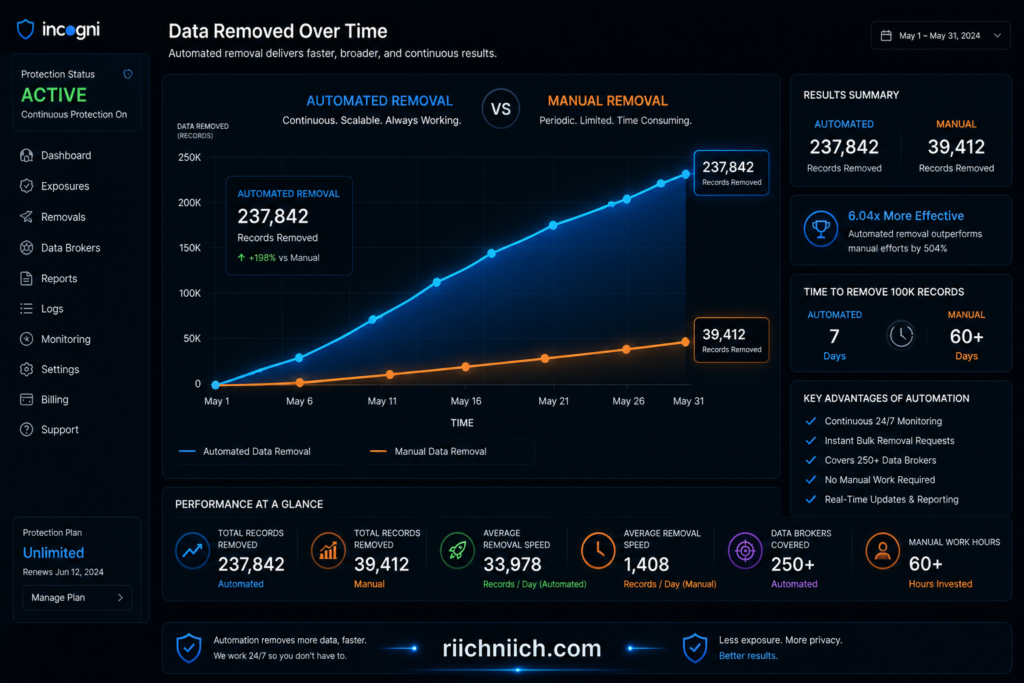Click the Automated Removal tooltip card in chart

[289, 225]
